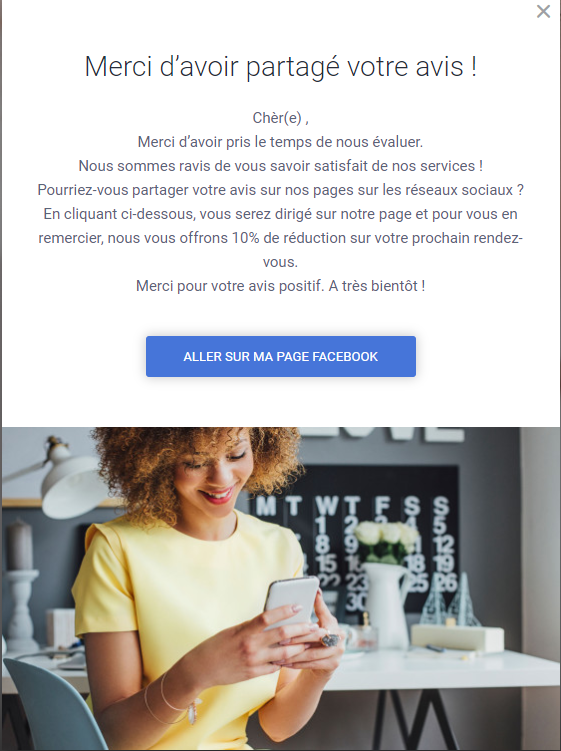The image size is (561, 751).
Task: Click the wall calendar in the photo
Action: [355, 536]
